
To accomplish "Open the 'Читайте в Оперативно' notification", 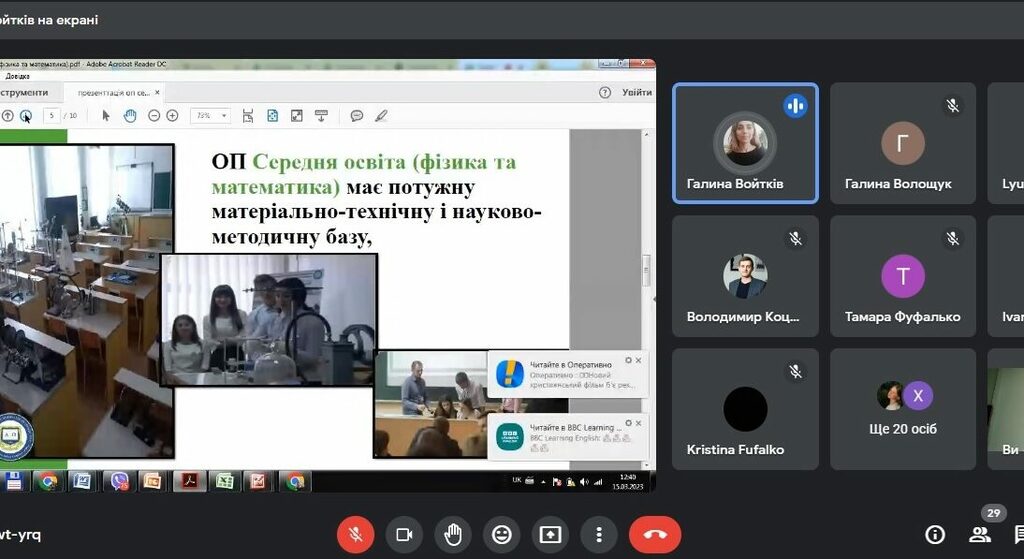I will click(x=567, y=374).
